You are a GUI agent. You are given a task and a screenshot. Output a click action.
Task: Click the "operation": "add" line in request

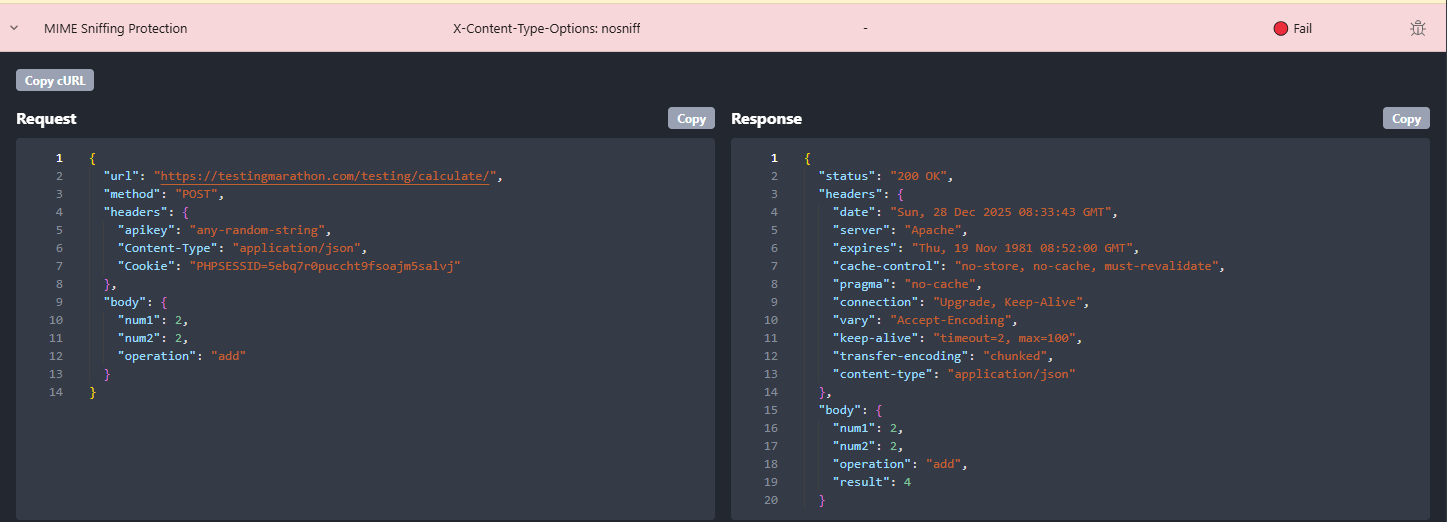click(x=182, y=356)
